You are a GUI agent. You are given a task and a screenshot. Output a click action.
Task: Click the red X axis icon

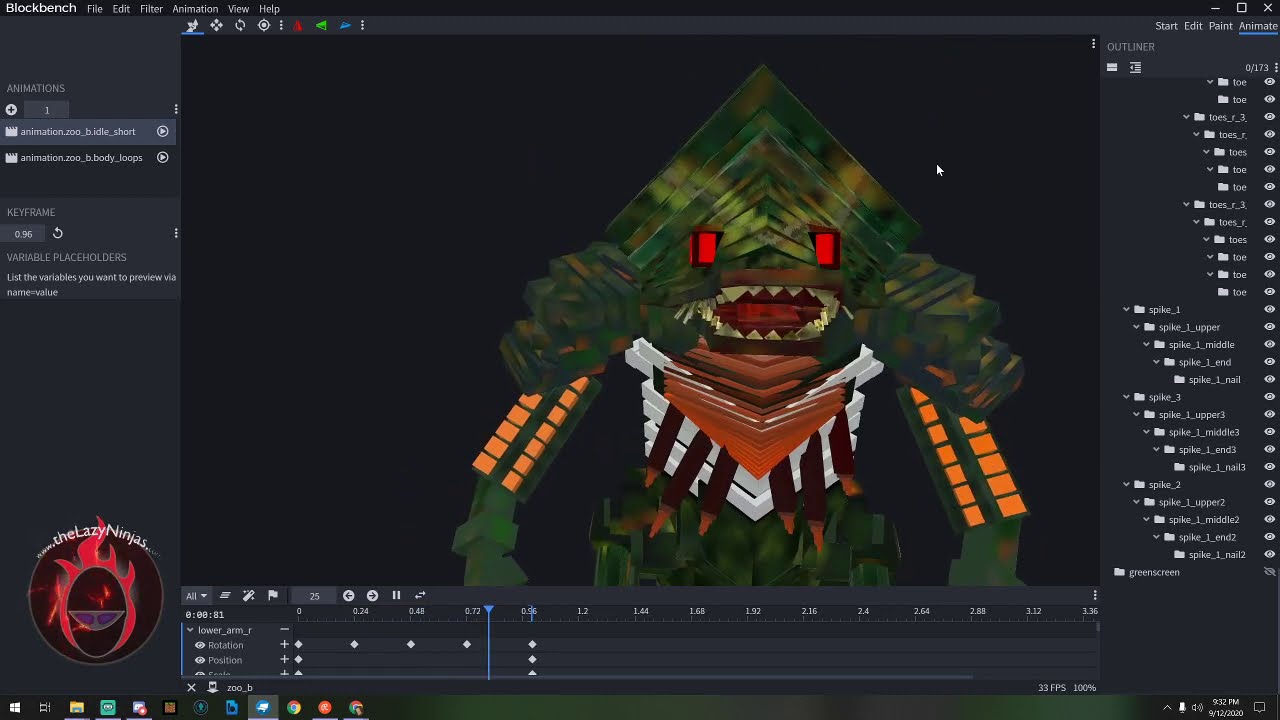pos(298,25)
